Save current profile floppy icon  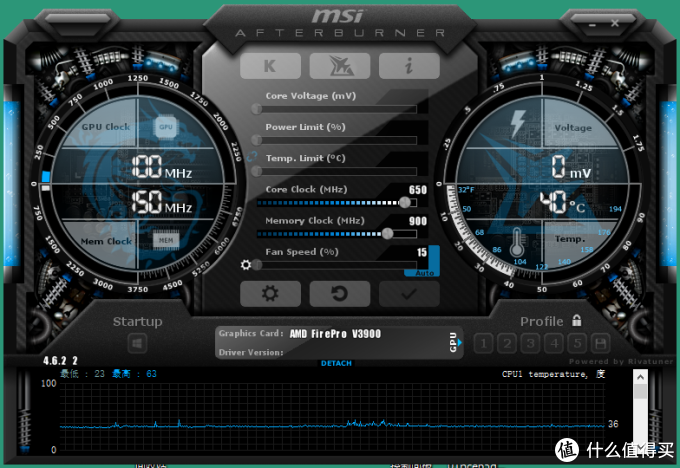click(601, 344)
